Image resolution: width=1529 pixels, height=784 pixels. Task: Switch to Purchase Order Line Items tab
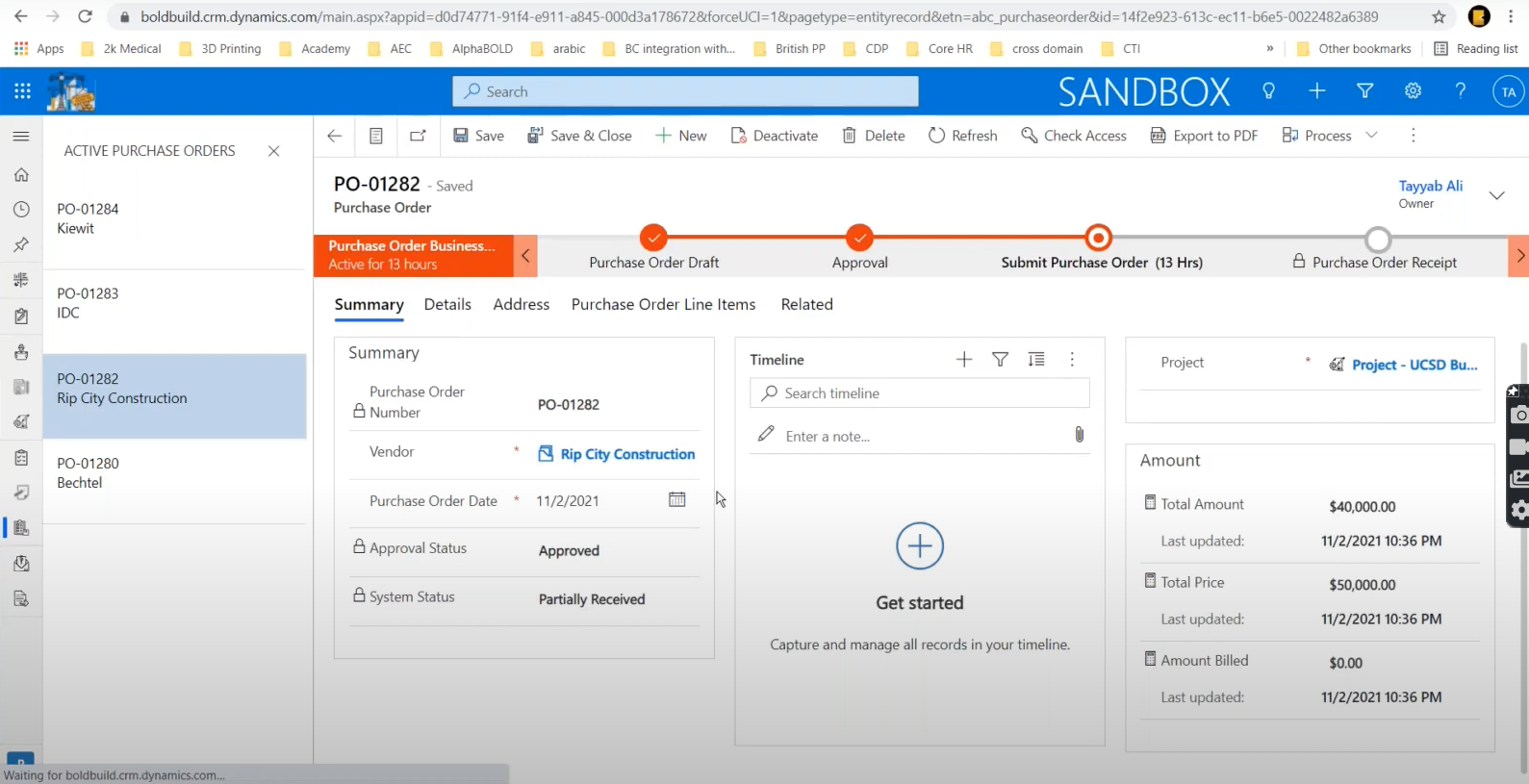[663, 304]
